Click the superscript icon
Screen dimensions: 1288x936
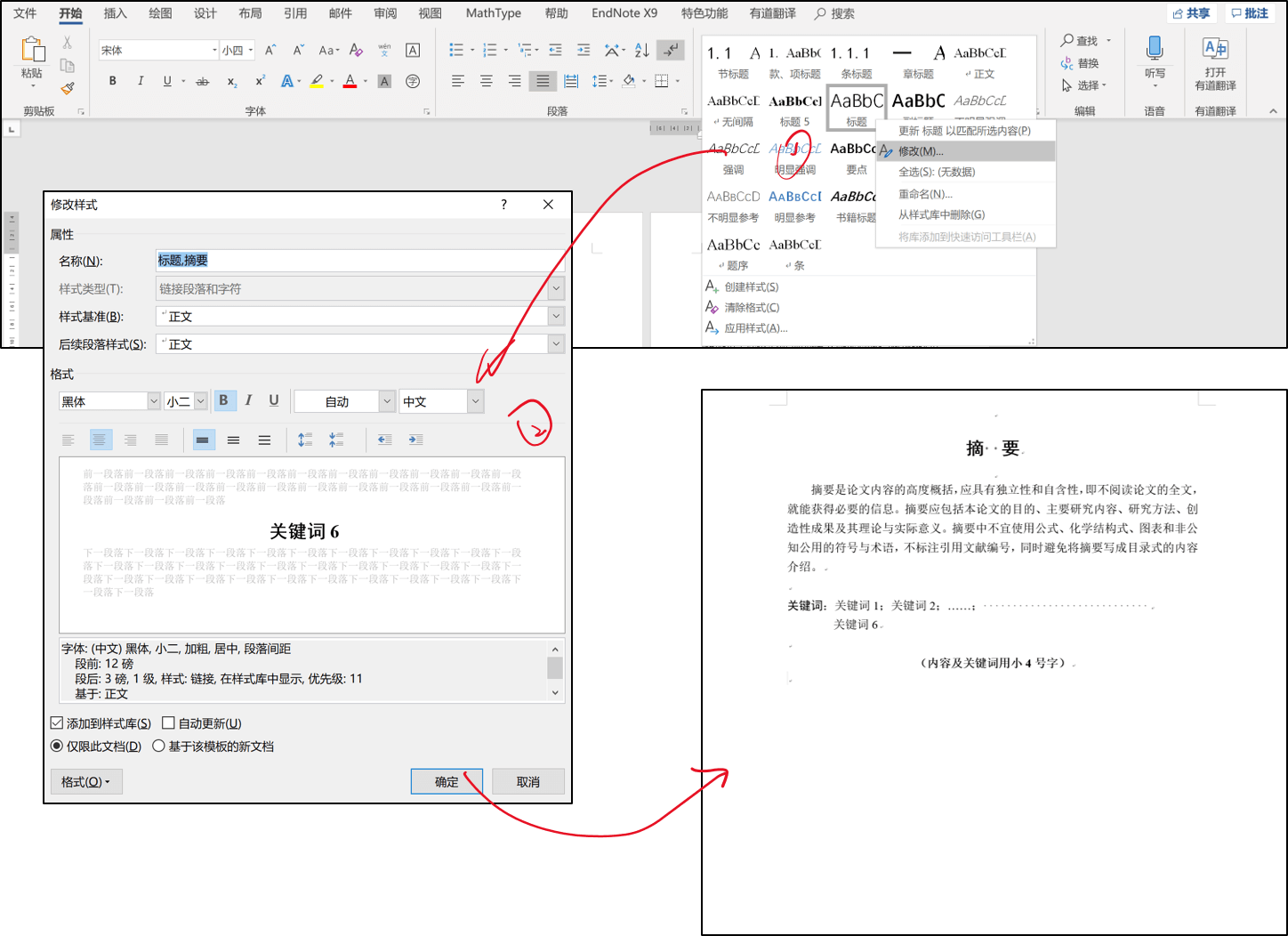tap(260, 81)
